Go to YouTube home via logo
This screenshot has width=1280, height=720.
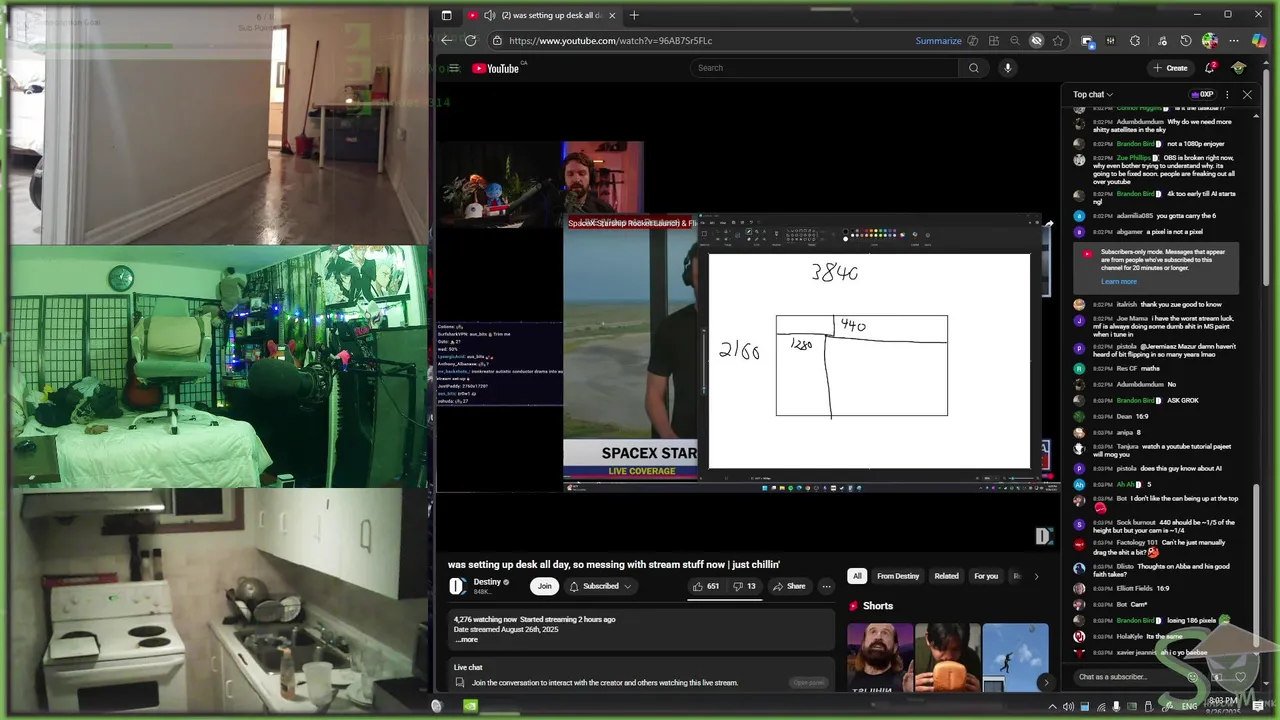click(x=496, y=68)
